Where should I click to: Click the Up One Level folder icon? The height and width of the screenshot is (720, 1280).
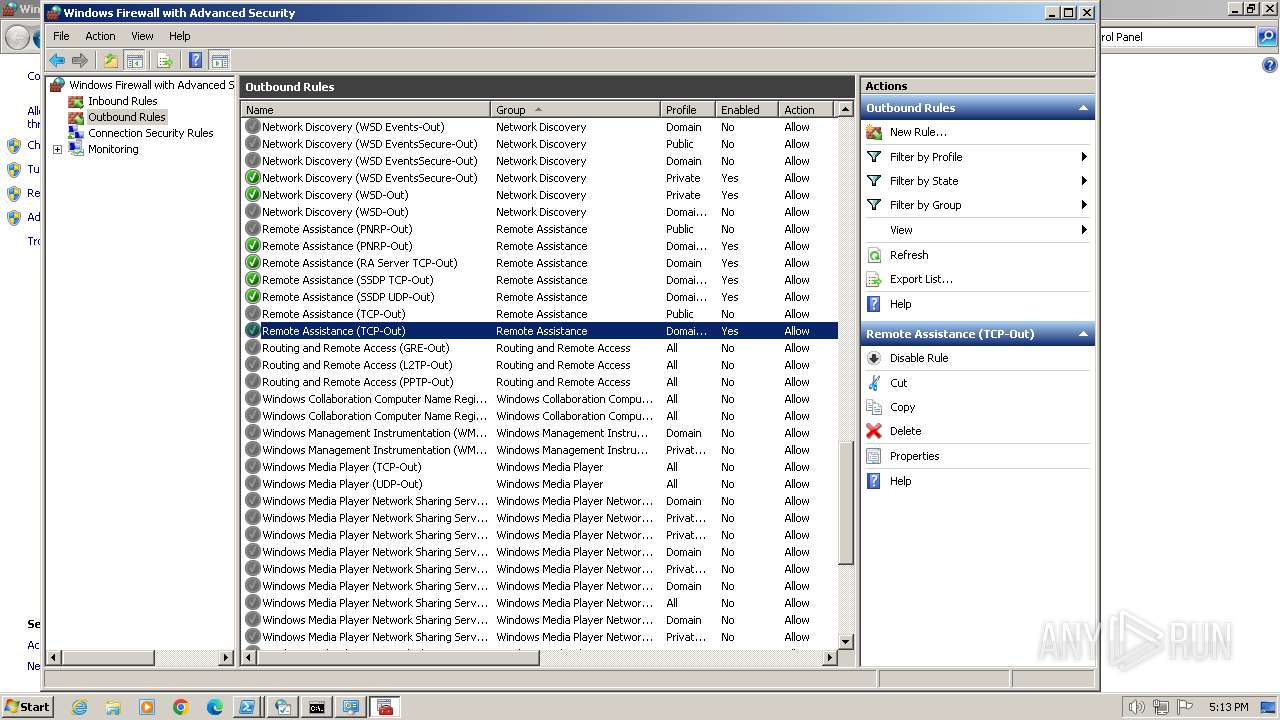tap(111, 61)
